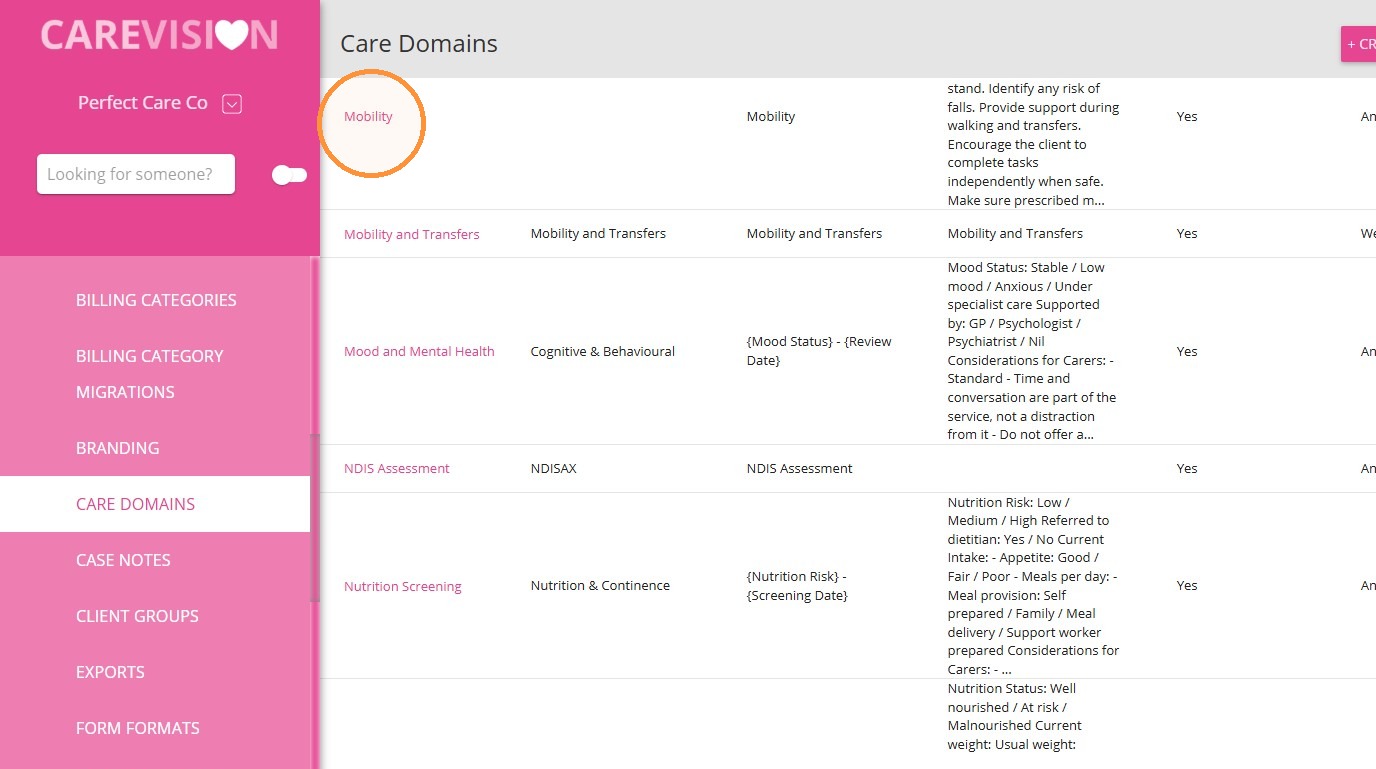Open the Perfect Care Co dropdown chevron
1376x769 pixels.
click(x=232, y=103)
